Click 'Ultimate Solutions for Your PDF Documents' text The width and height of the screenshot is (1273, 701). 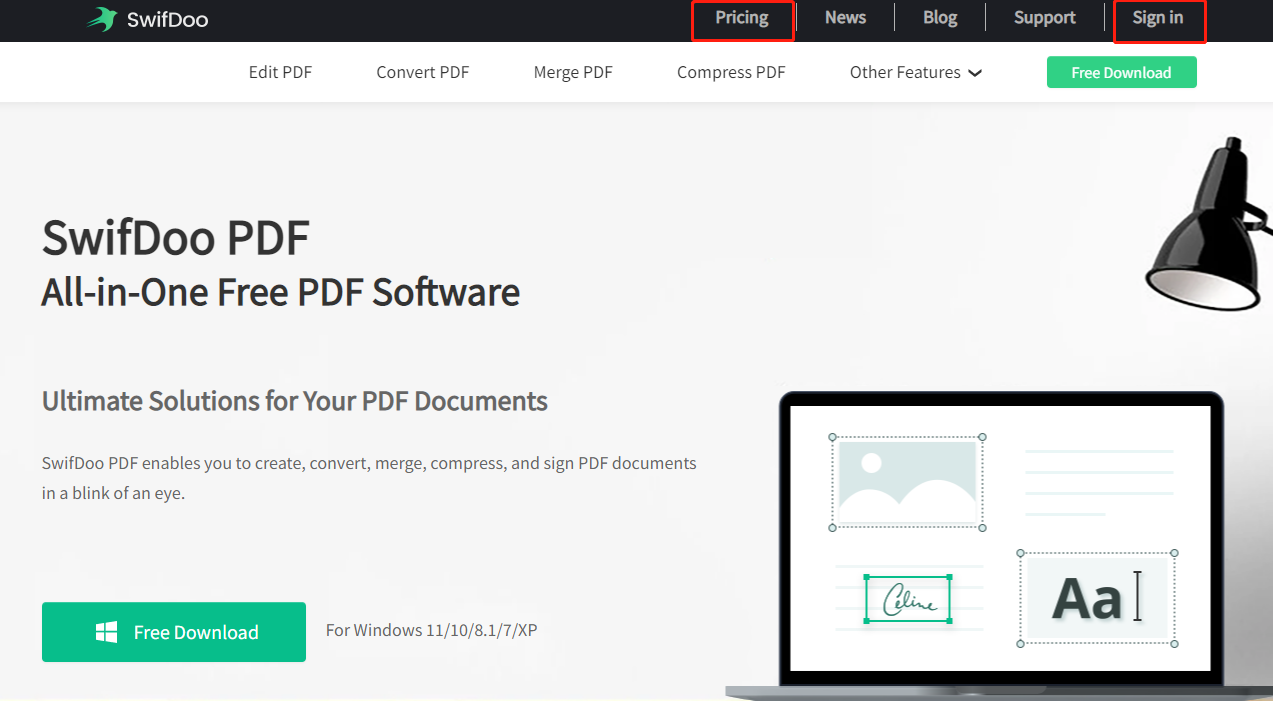point(294,401)
